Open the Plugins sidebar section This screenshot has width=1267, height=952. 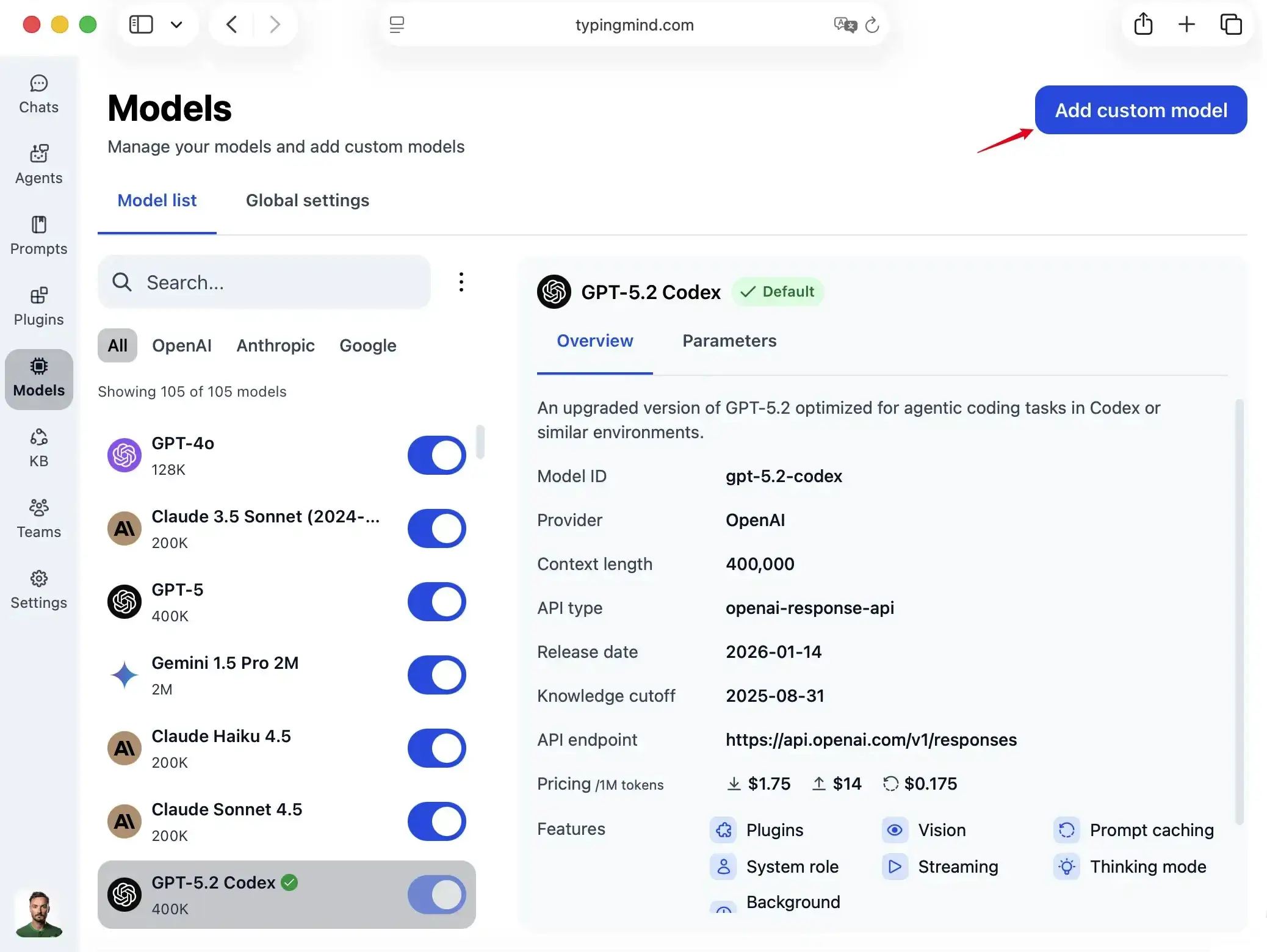pos(38,306)
